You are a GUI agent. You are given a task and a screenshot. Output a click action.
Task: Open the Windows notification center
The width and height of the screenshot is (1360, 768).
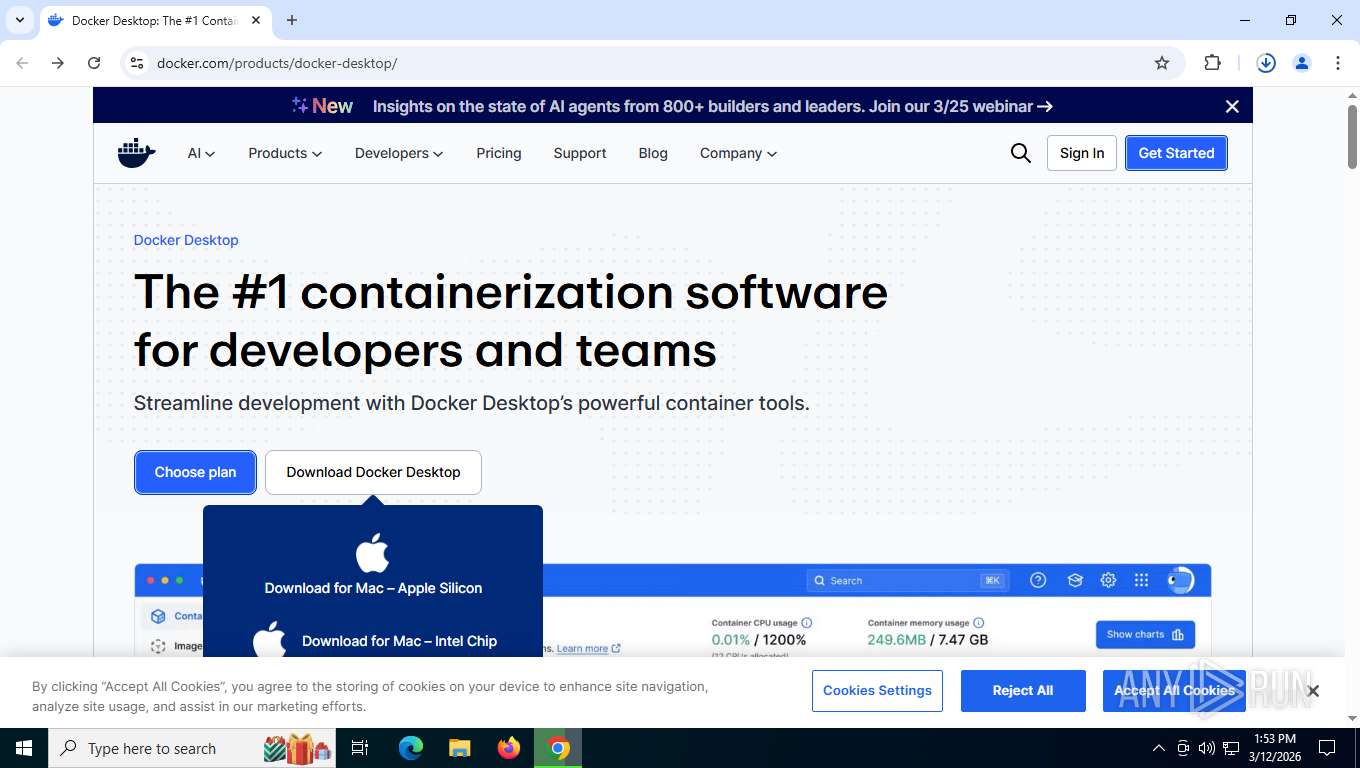click(x=1327, y=748)
